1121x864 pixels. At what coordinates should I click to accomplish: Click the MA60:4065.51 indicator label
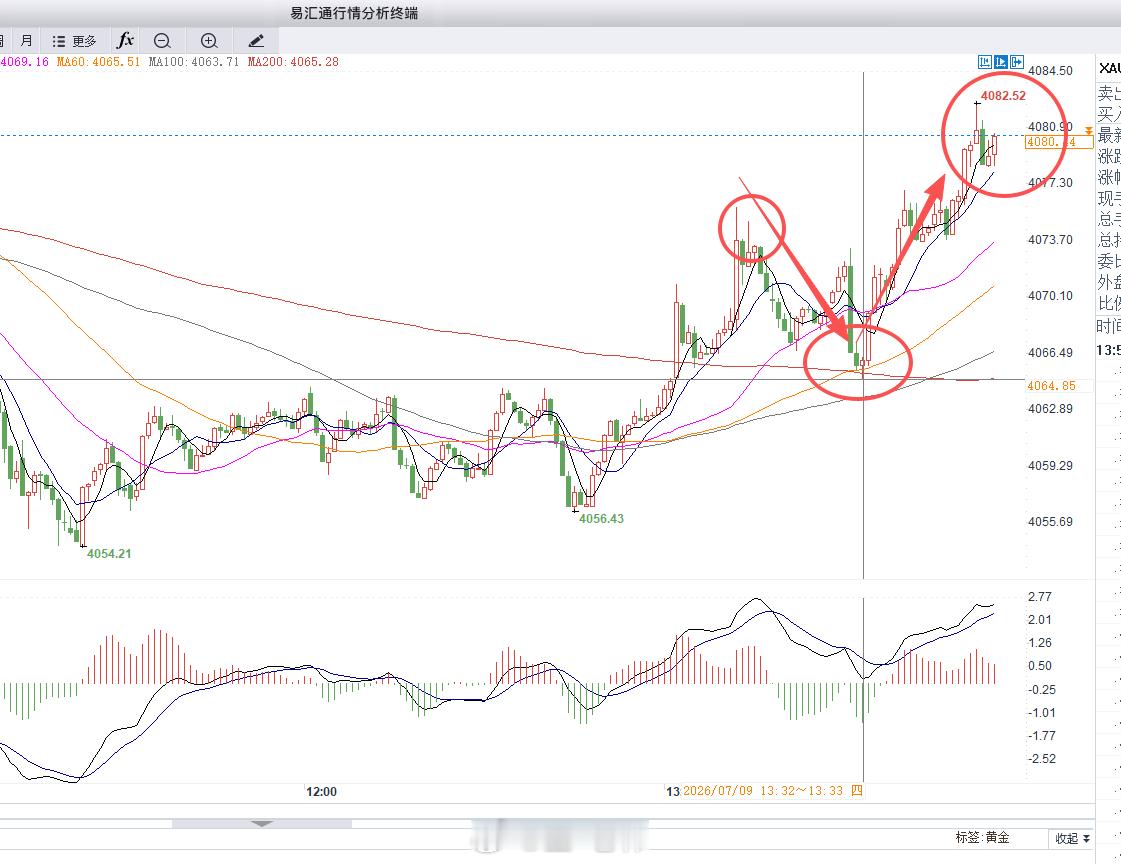(x=99, y=62)
